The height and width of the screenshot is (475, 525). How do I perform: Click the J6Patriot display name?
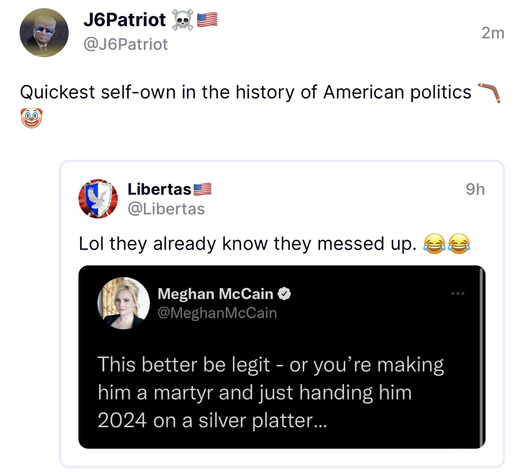click(125, 20)
